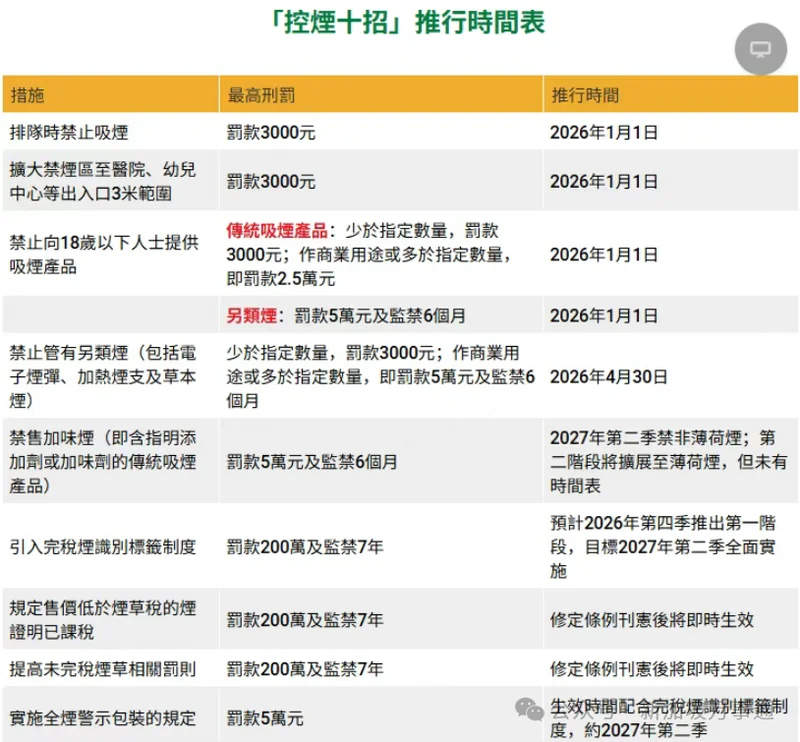Click the red 另類煙 text
This screenshot has width=800, height=742.
[254, 316]
